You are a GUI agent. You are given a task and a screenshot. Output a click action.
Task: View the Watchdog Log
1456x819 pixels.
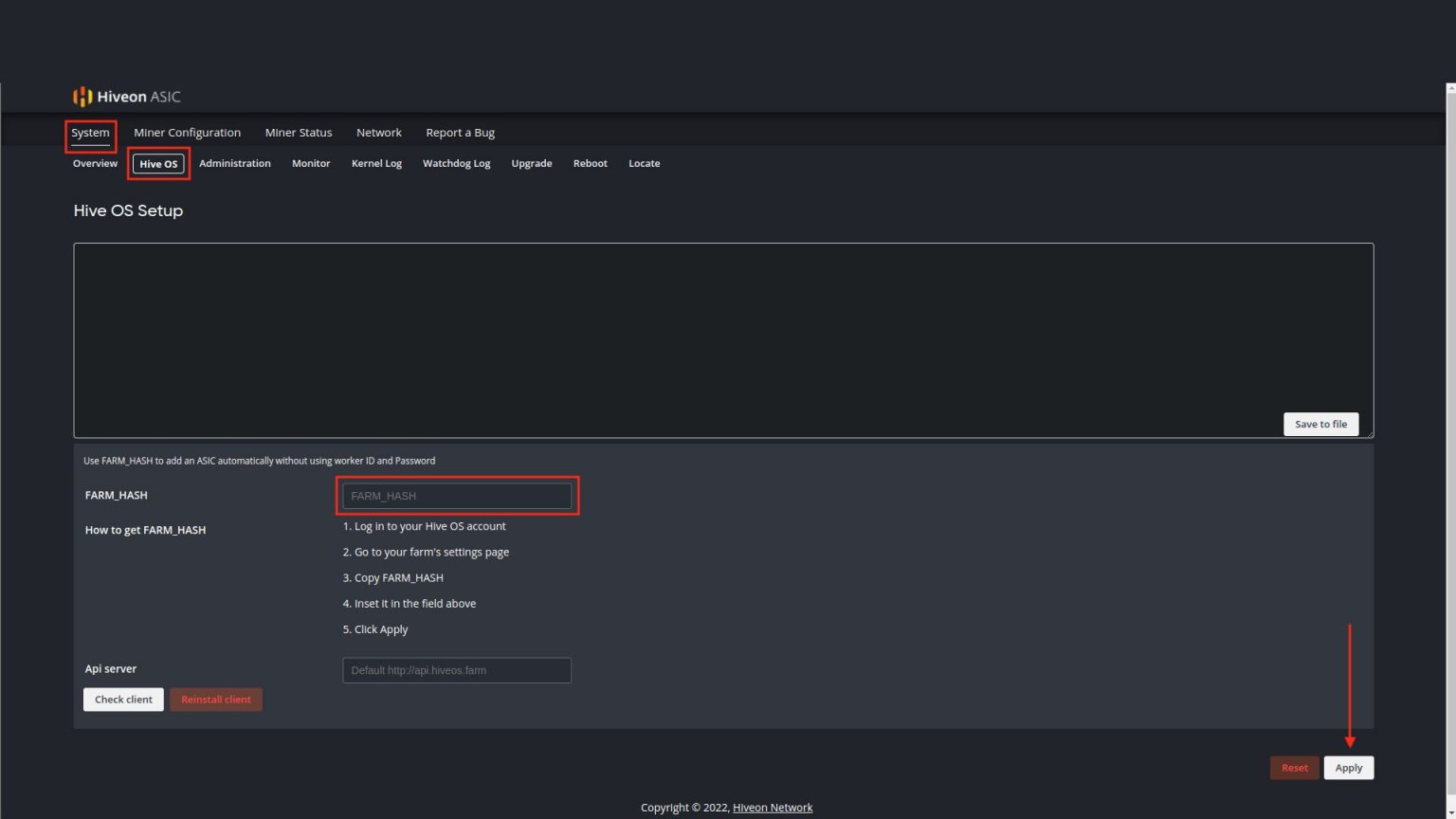pos(456,164)
